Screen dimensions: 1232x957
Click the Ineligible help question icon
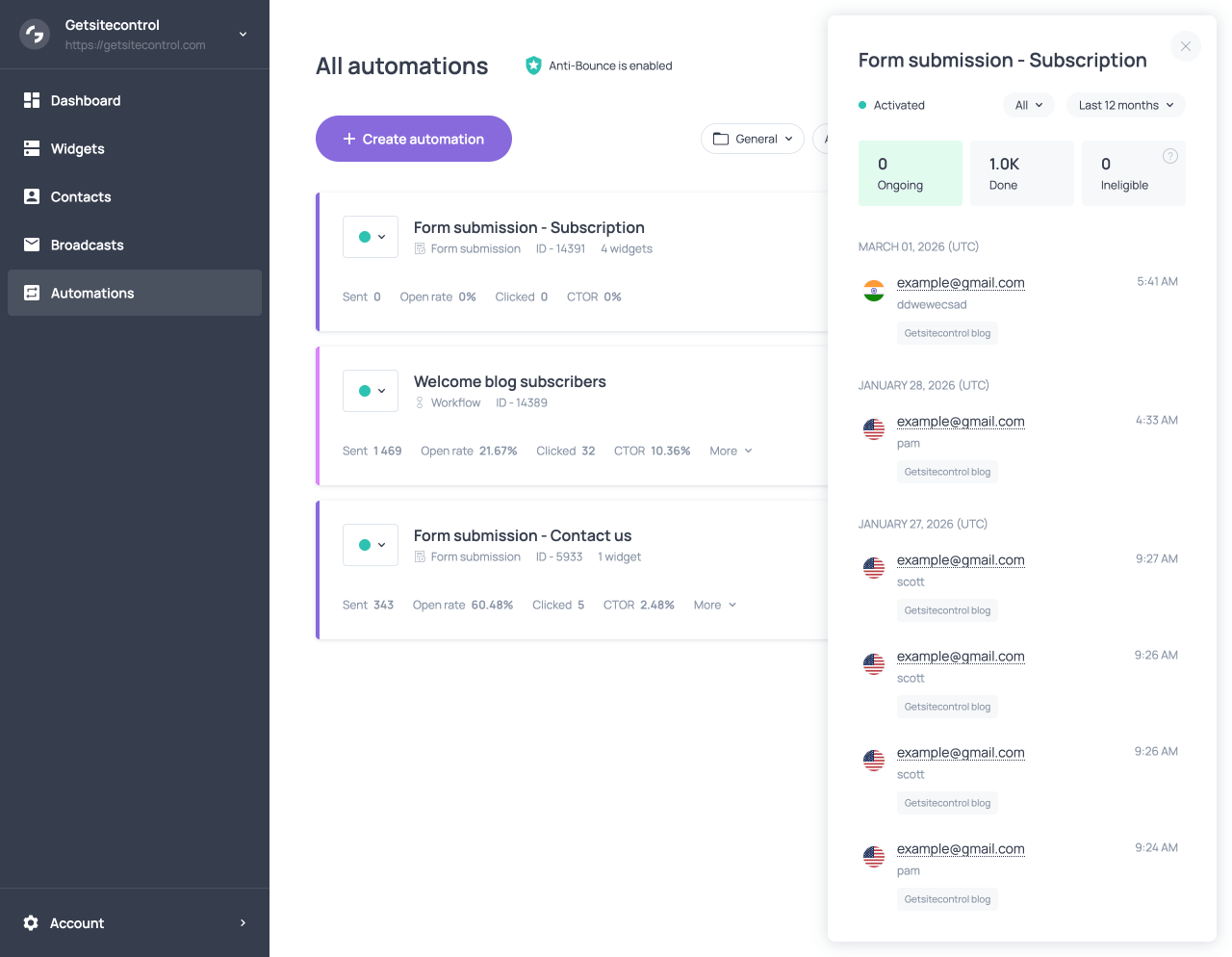click(x=1170, y=156)
